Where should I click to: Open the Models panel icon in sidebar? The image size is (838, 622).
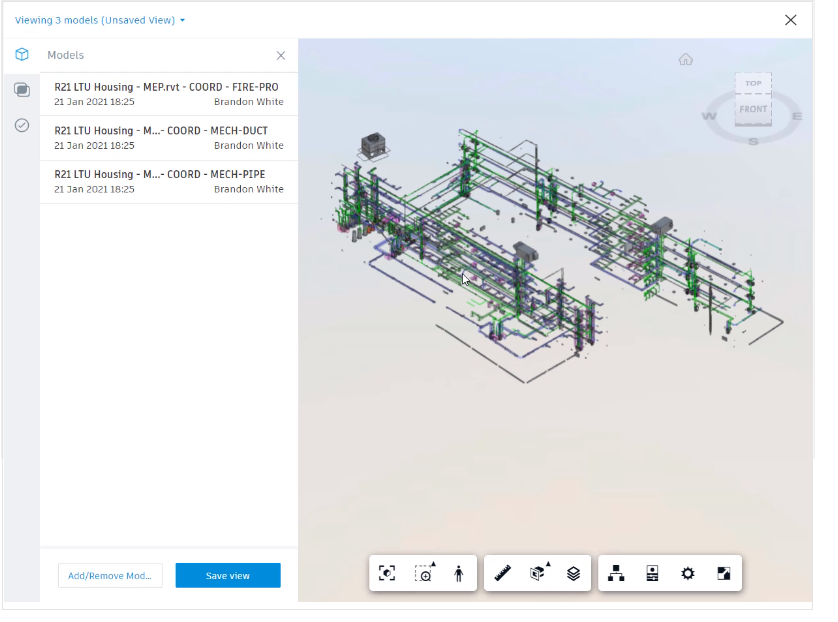point(22,55)
